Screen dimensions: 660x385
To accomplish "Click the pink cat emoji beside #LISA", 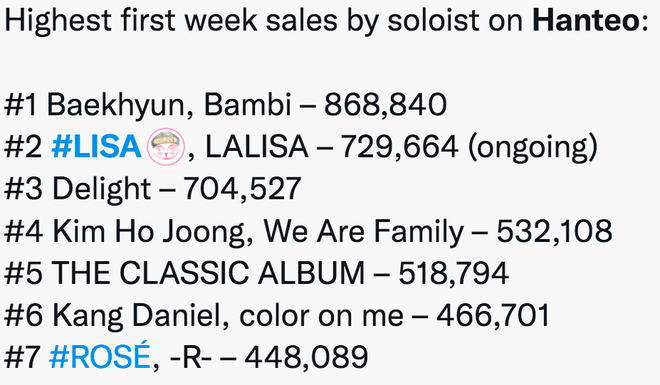I will pos(166,147).
